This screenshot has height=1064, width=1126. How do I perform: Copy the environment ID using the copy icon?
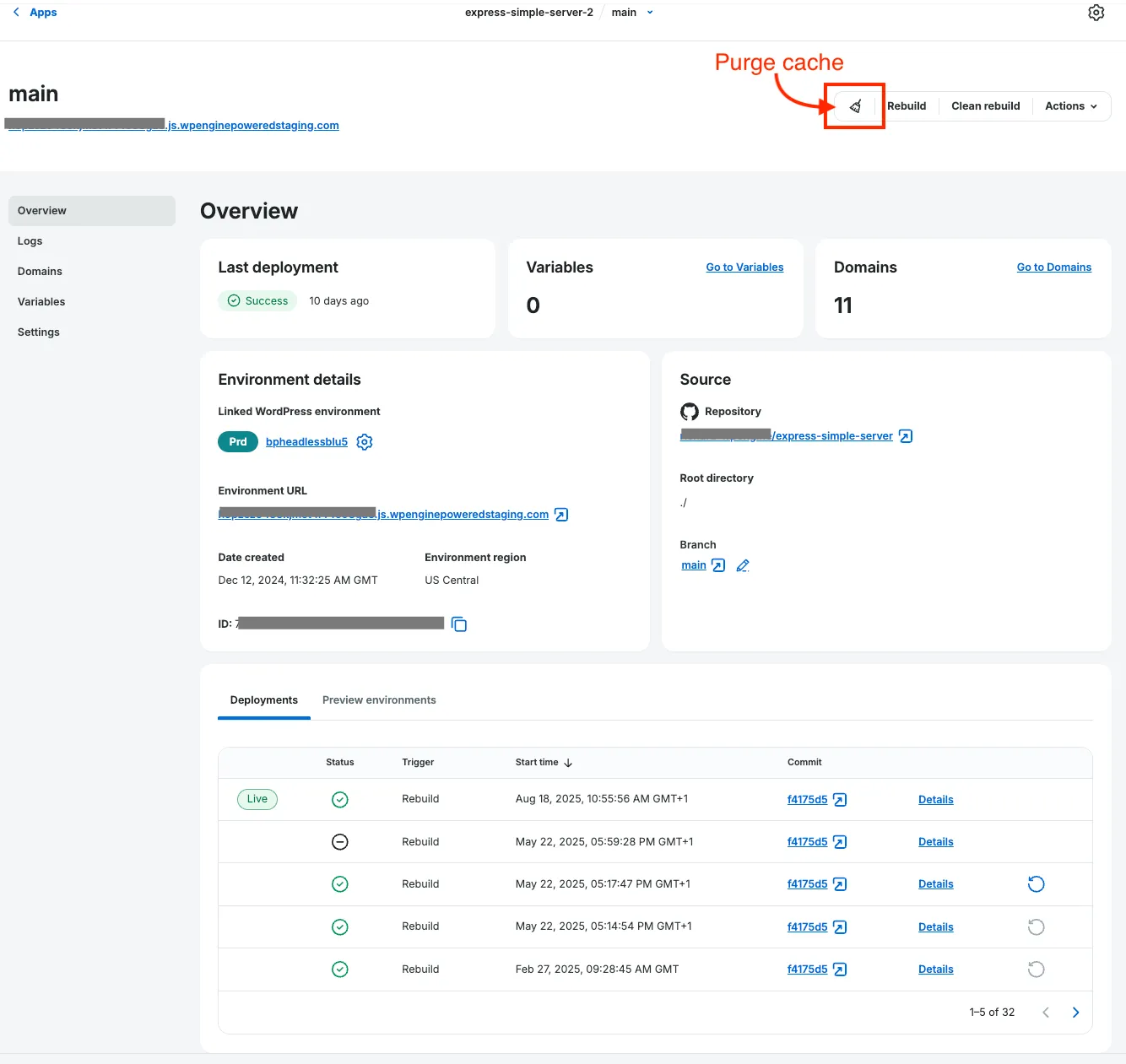(458, 624)
